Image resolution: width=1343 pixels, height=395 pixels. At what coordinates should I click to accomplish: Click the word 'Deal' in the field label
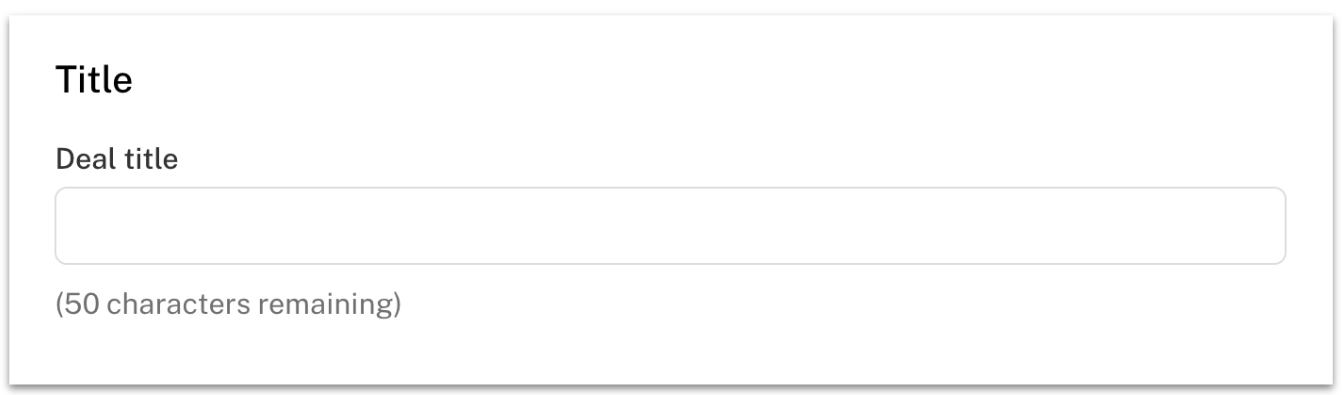(x=81, y=159)
